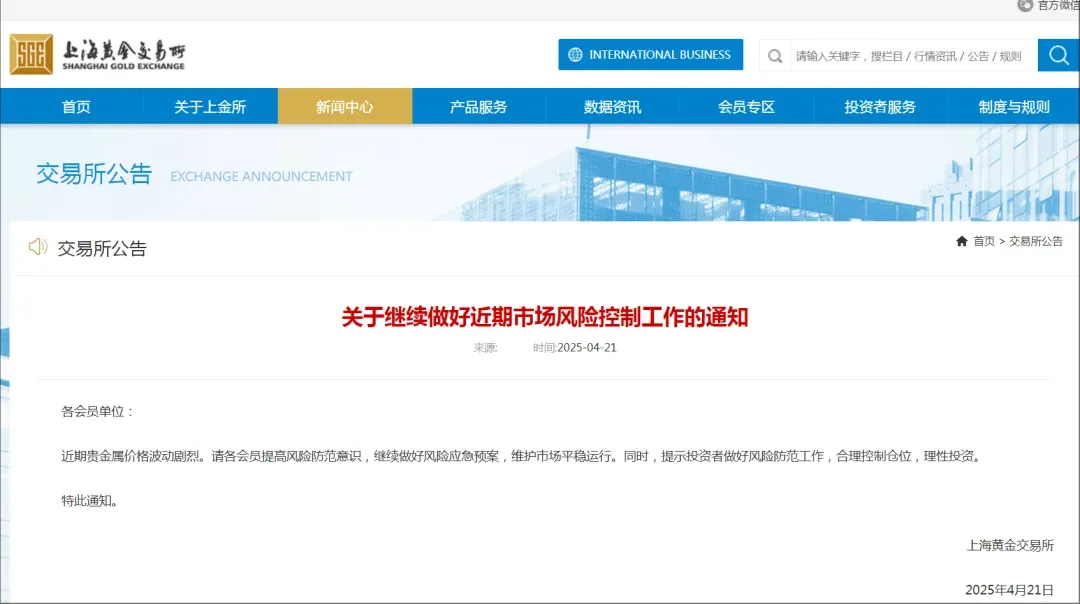Open the 关于上金所 navigation menu
Viewport: 1080px width, 604px height.
(210, 107)
